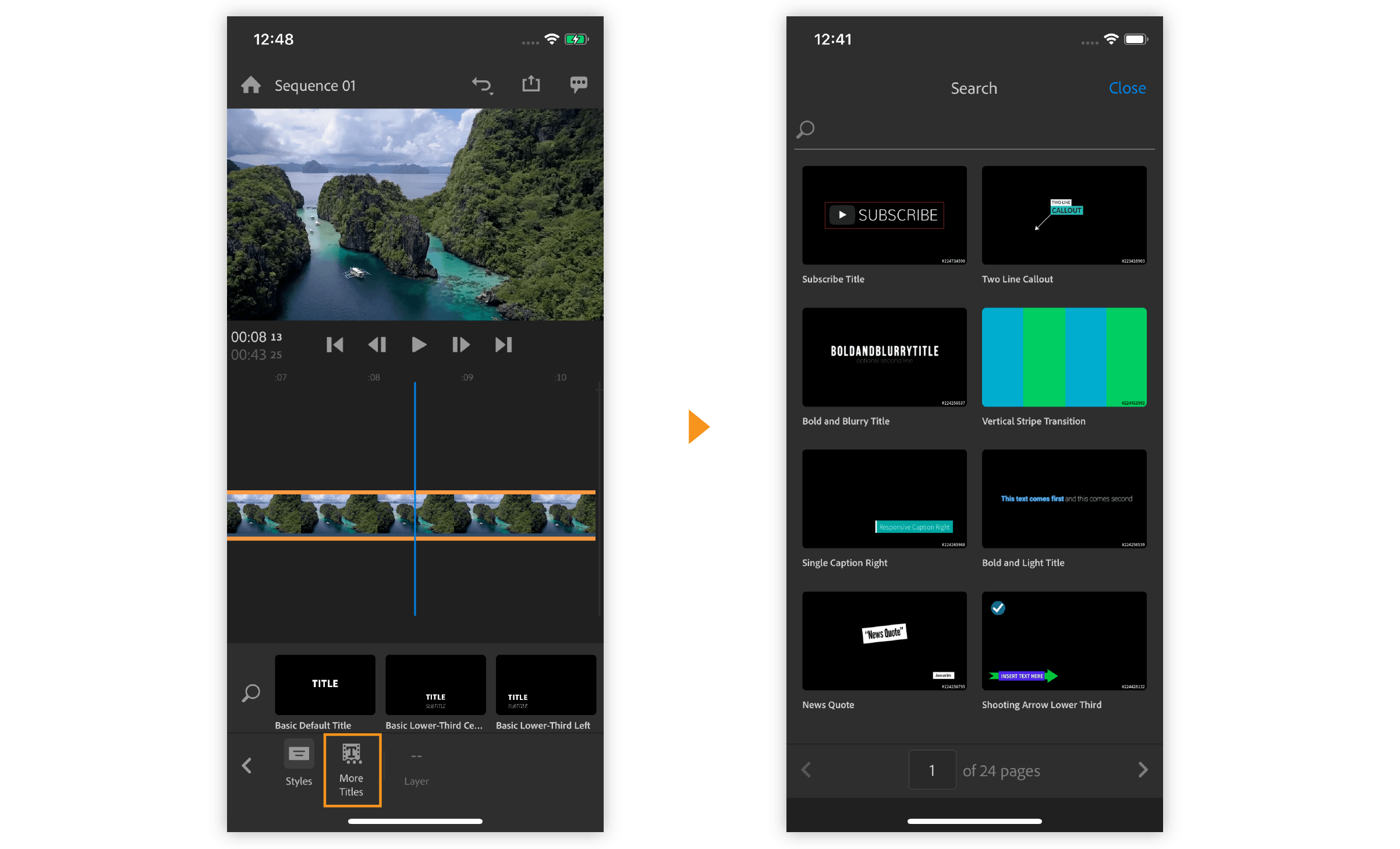Toggle selection of the News Quote template
1400x849 pixels.
pos(884,641)
